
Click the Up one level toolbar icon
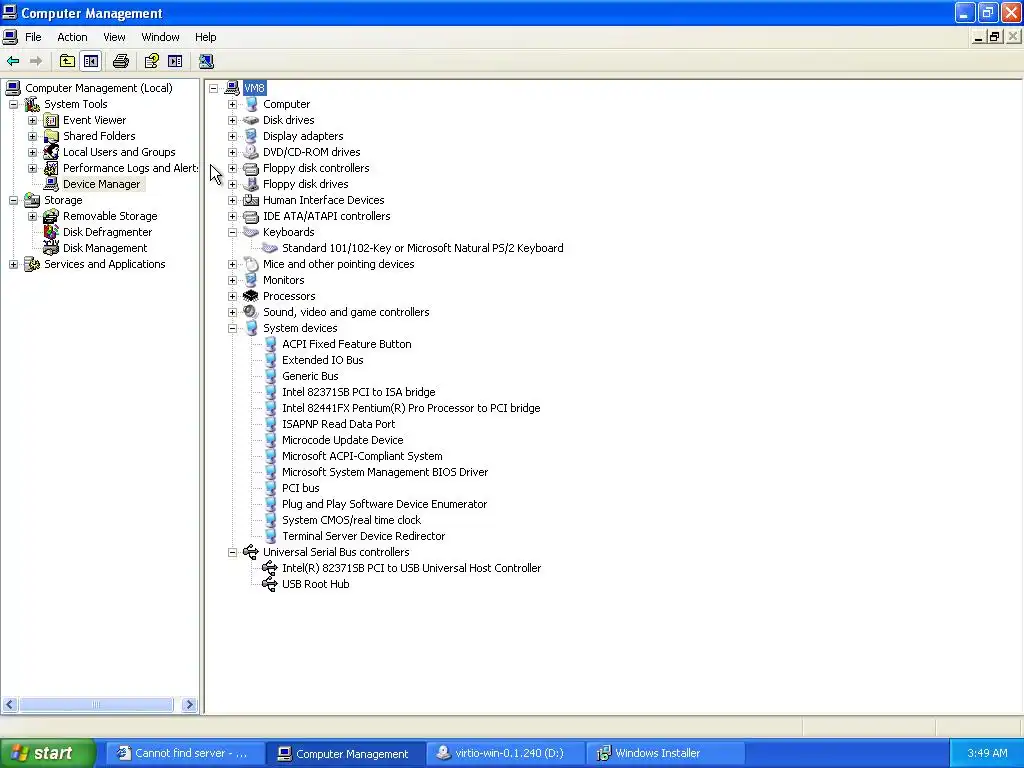(x=67, y=61)
